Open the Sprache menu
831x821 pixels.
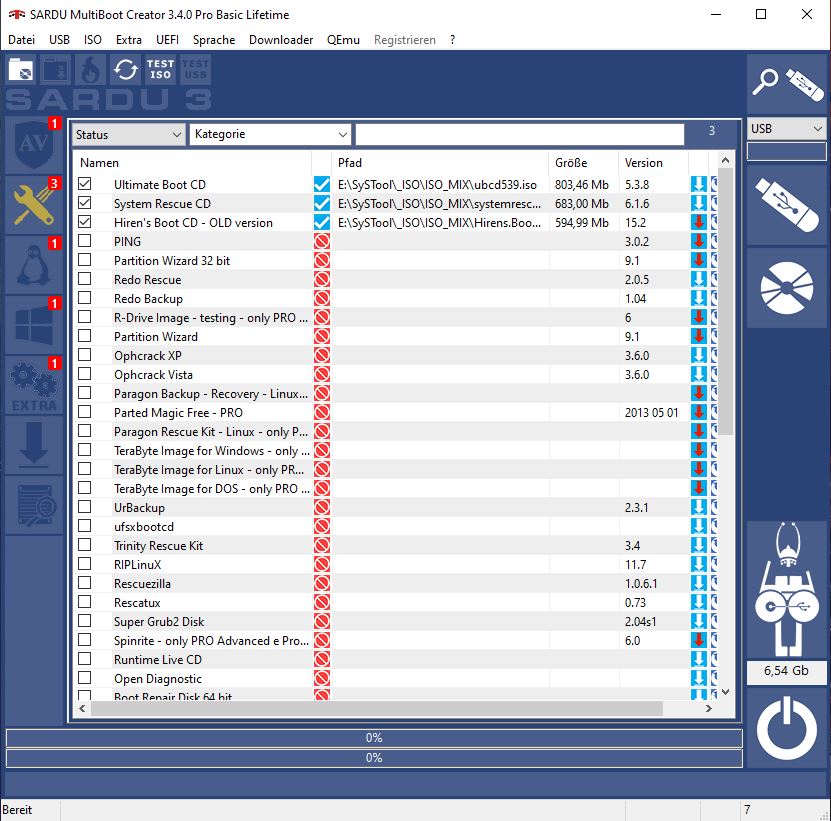(214, 40)
